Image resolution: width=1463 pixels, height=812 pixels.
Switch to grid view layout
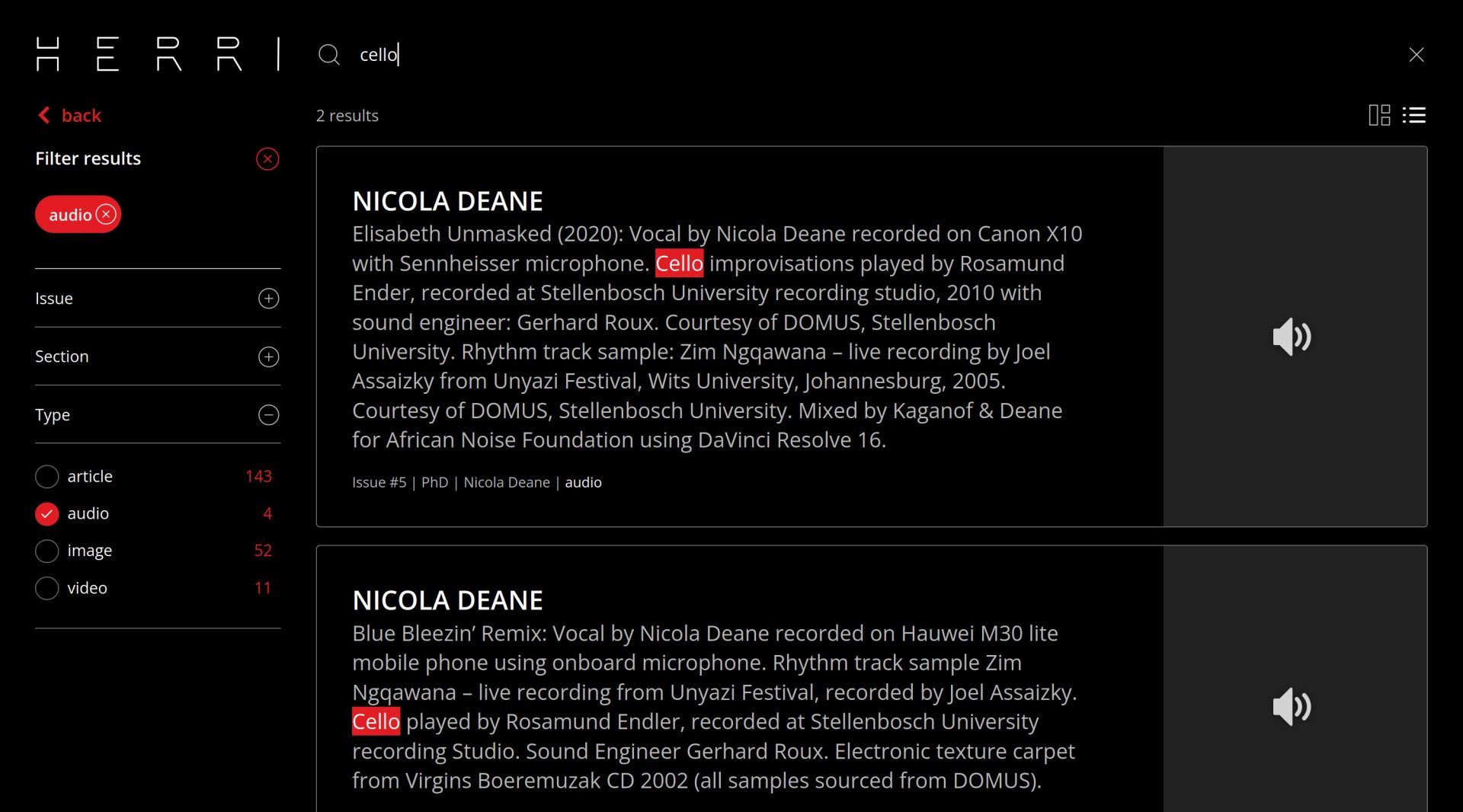coord(1379,115)
